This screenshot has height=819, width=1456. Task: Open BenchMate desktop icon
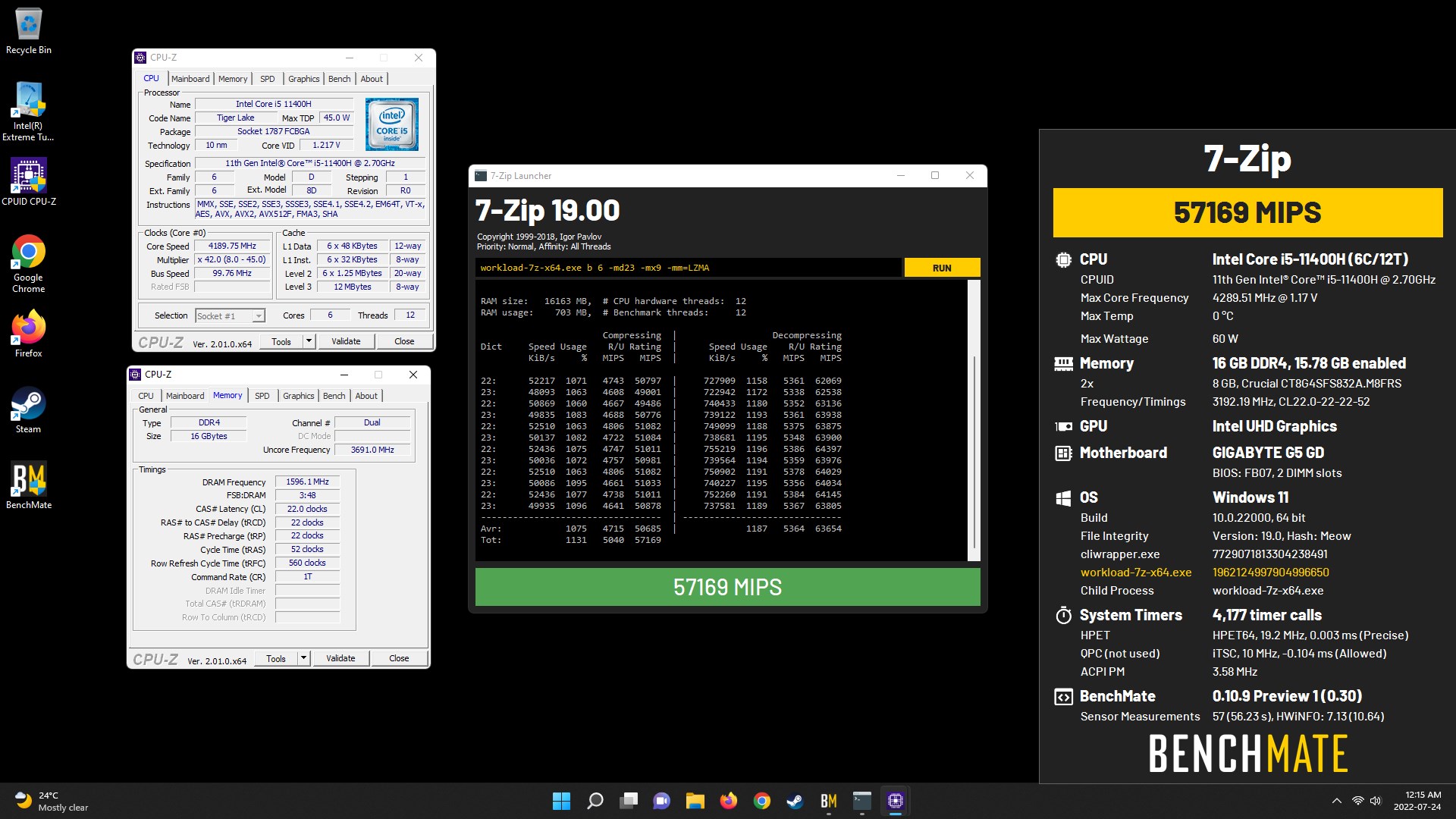tap(29, 485)
